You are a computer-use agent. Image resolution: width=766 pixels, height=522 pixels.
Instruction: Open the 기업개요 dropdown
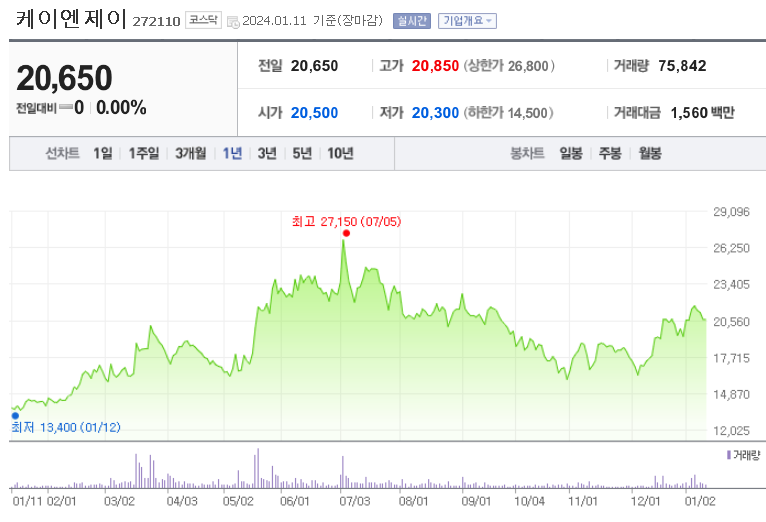[467, 21]
